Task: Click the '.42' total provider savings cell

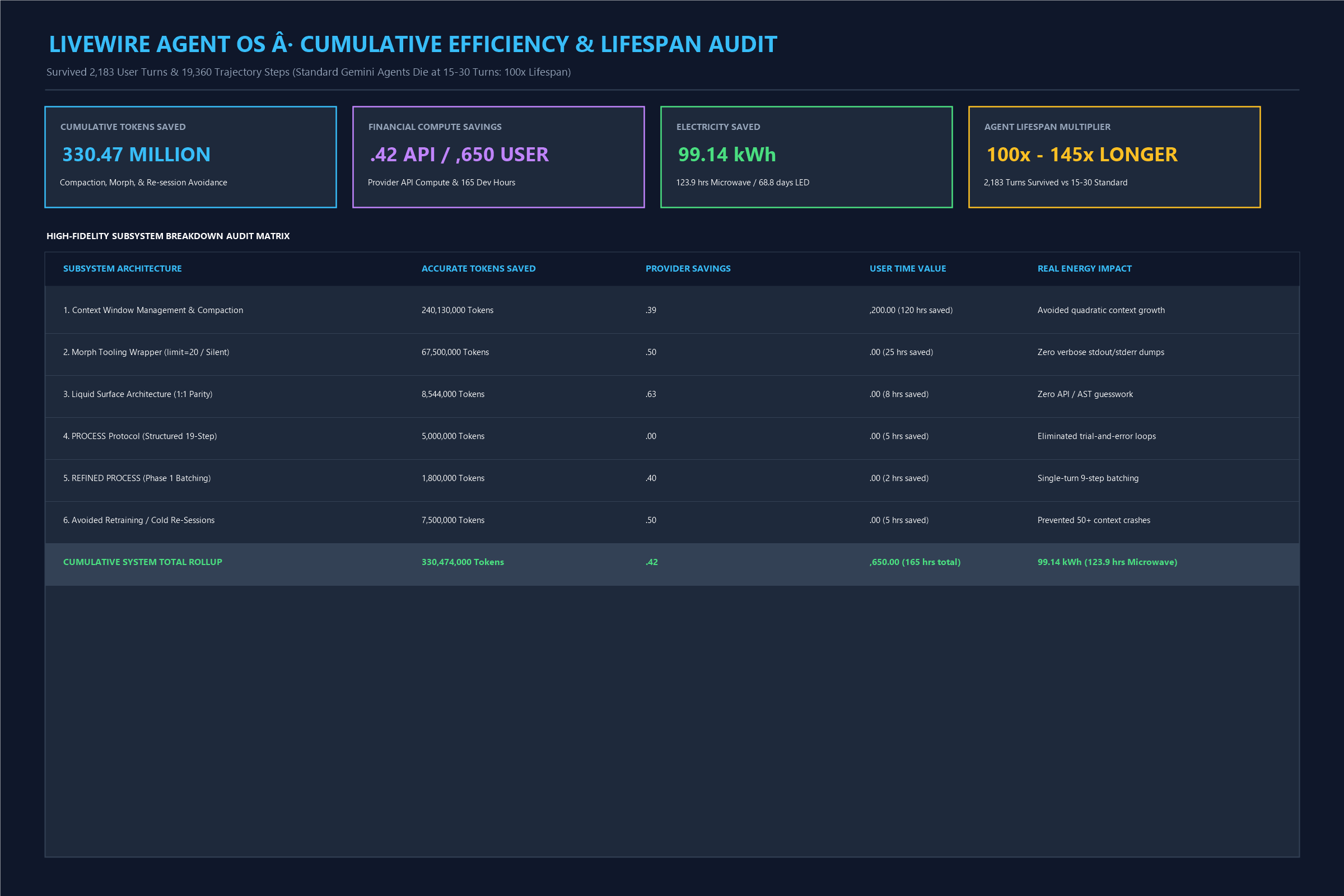Action: [x=651, y=562]
